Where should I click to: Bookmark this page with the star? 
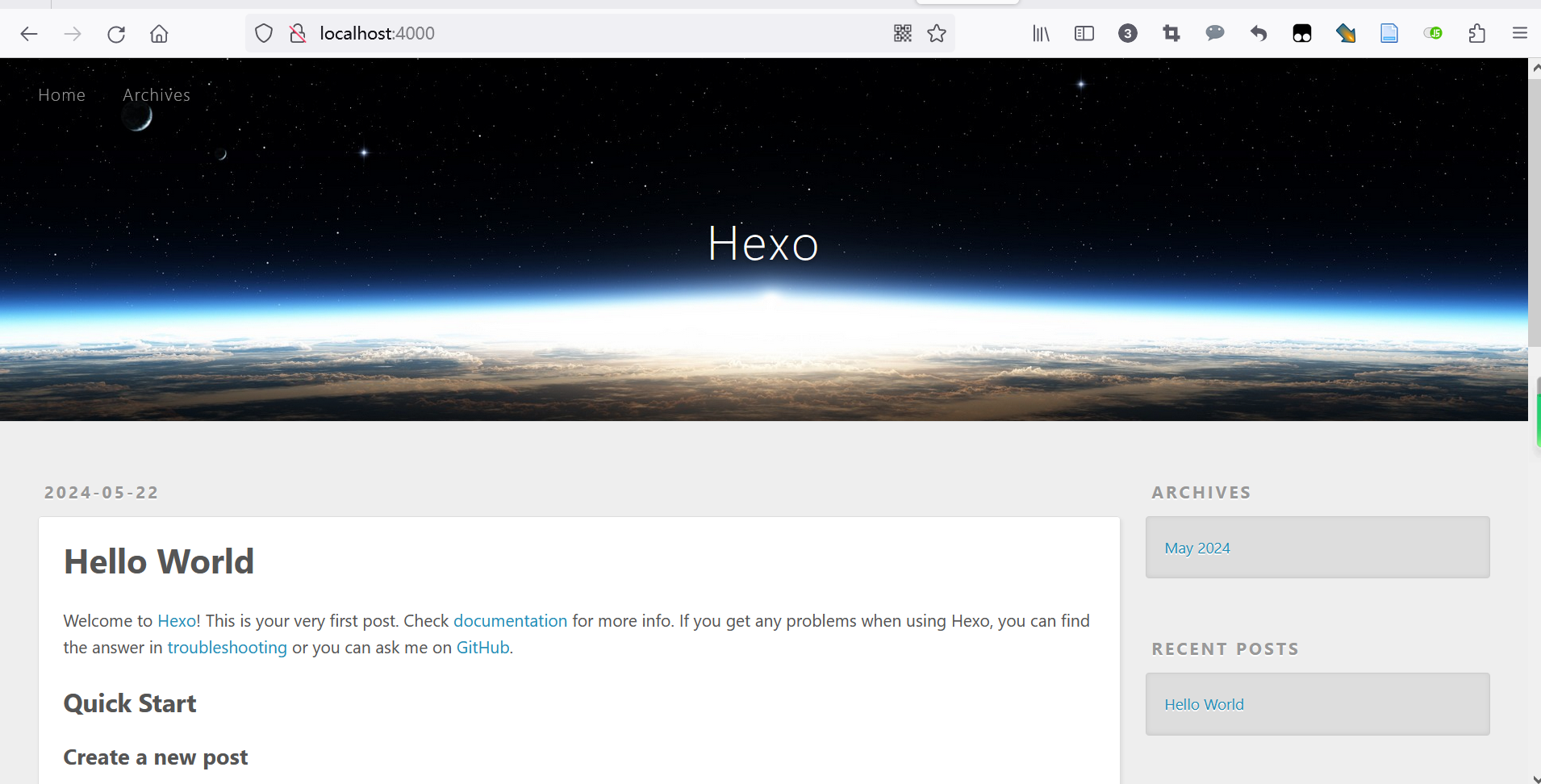pos(936,33)
